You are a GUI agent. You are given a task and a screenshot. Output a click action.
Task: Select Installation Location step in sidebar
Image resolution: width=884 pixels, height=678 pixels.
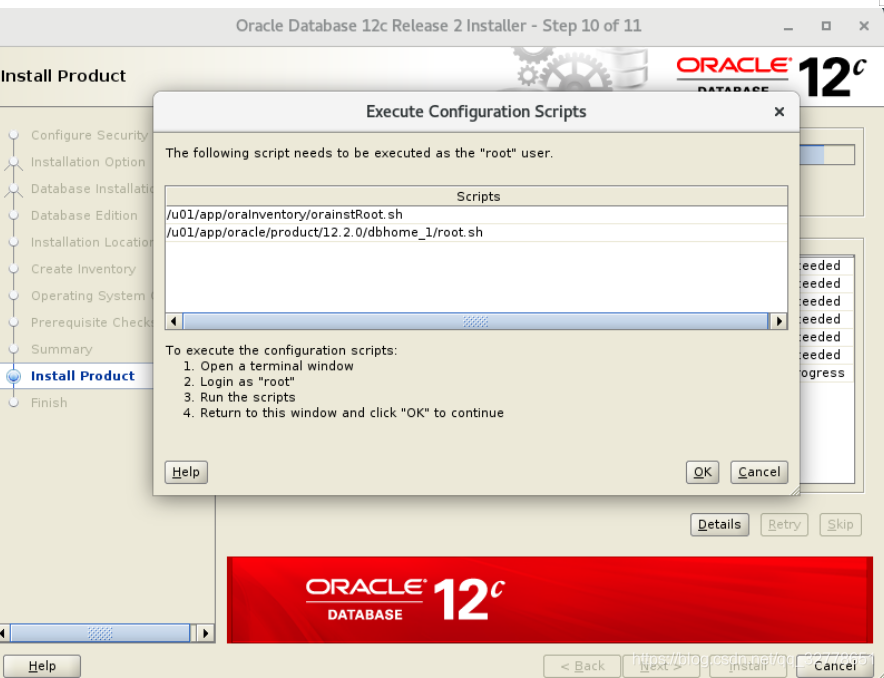[x=92, y=242]
